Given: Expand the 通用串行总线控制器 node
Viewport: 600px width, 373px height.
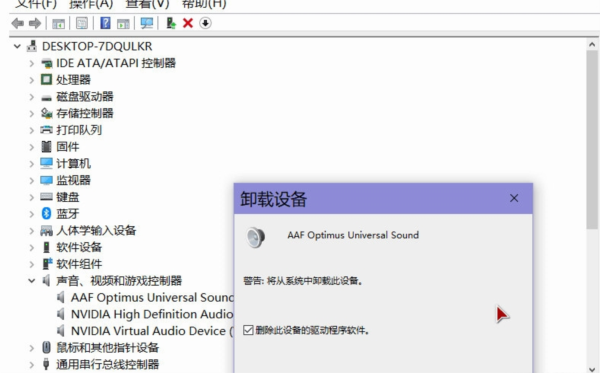Looking at the screenshot, I should point(32,364).
